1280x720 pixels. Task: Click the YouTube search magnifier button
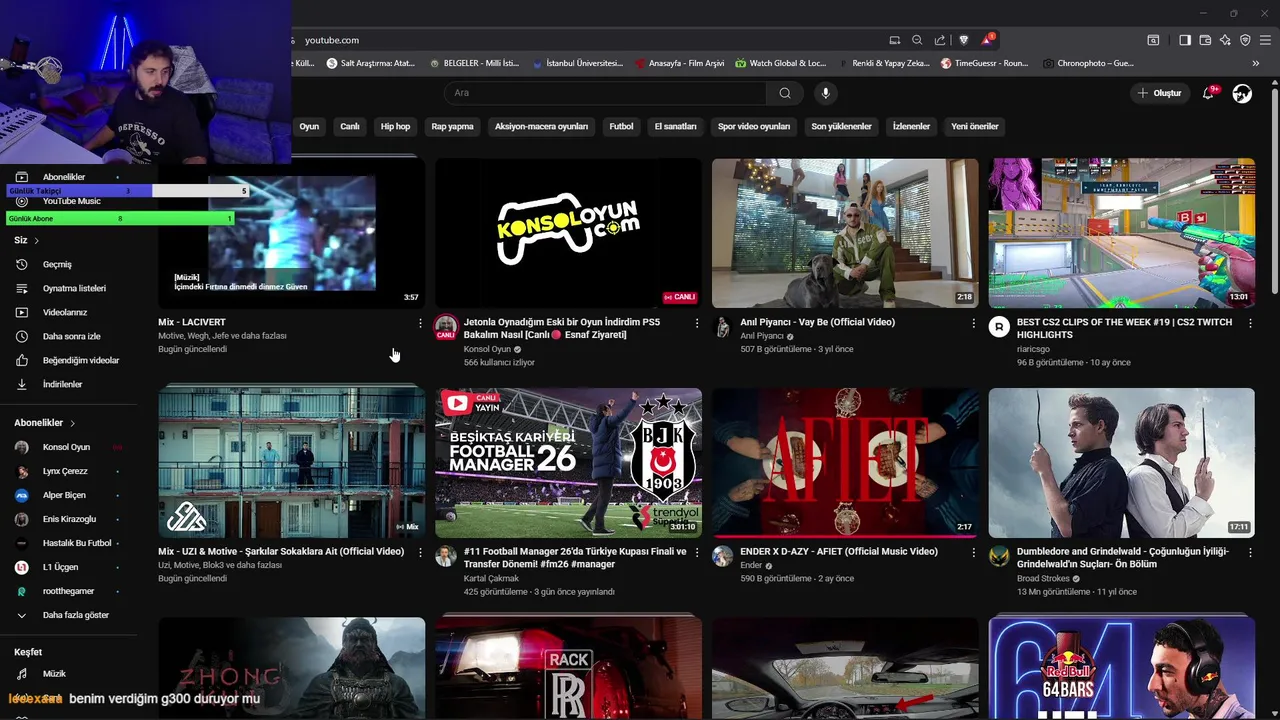click(785, 93)
